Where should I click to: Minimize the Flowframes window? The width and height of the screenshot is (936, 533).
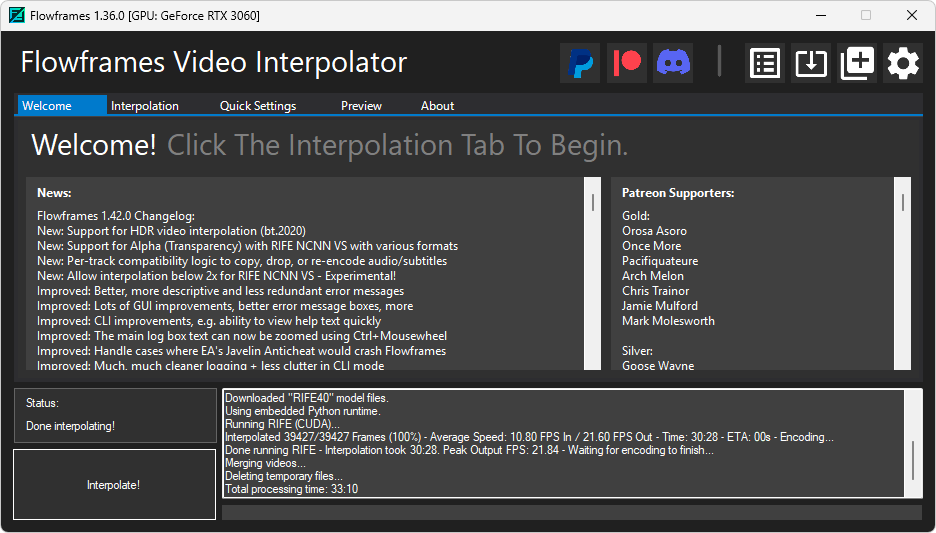pyautogui.click(x=821, y=16)
